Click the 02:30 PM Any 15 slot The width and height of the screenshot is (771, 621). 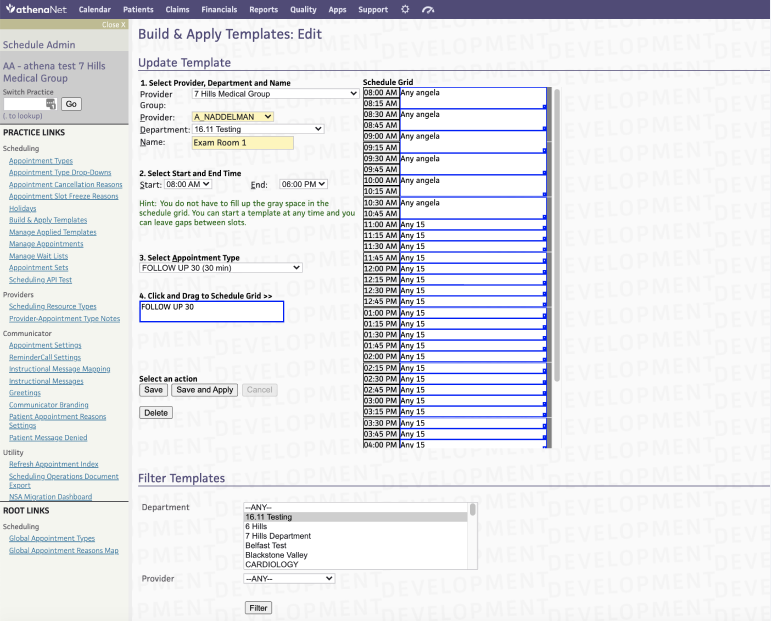pyautogui.click(x=473, y=379)
